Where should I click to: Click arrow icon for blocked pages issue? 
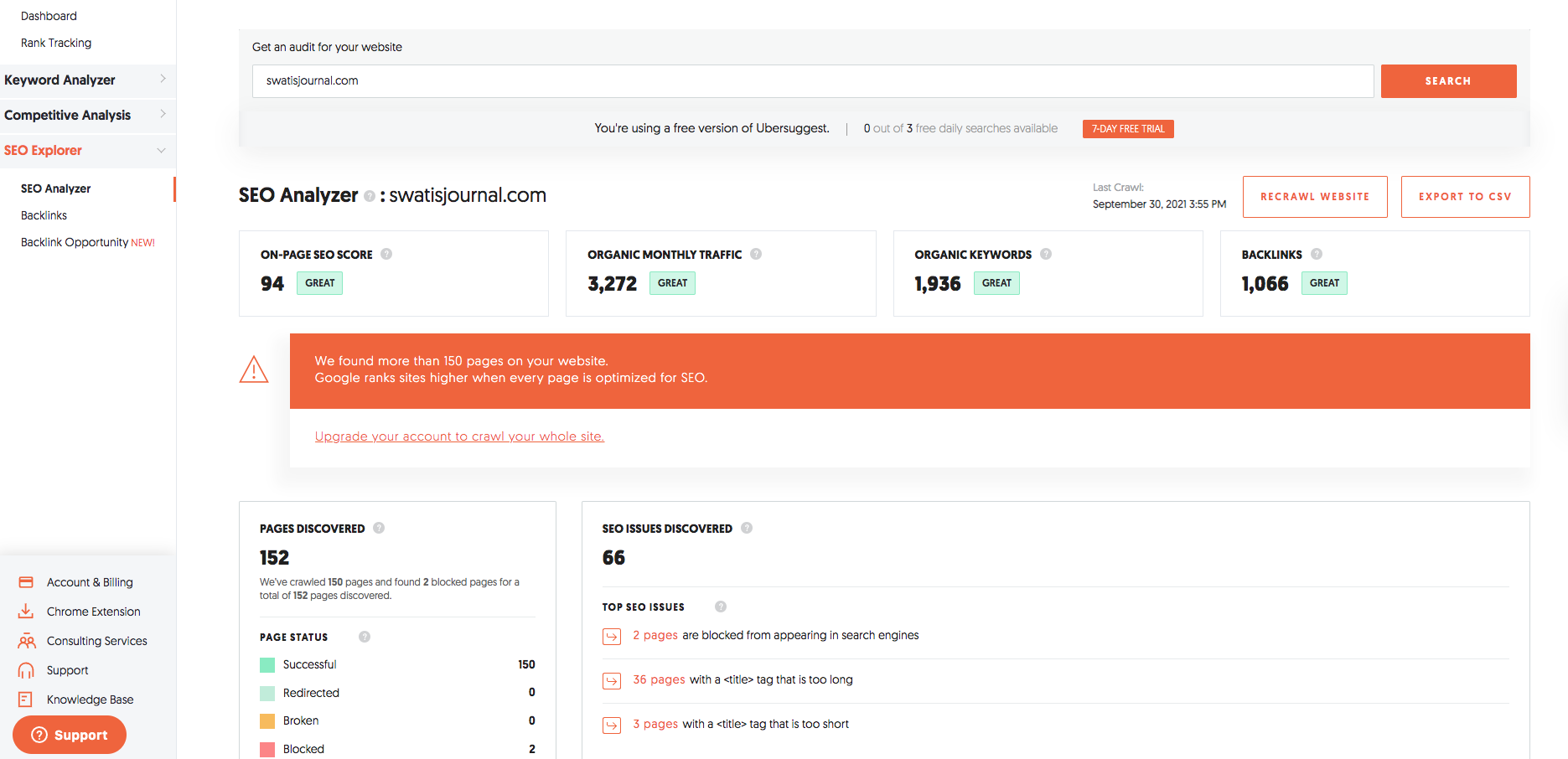tap(612, 637)
